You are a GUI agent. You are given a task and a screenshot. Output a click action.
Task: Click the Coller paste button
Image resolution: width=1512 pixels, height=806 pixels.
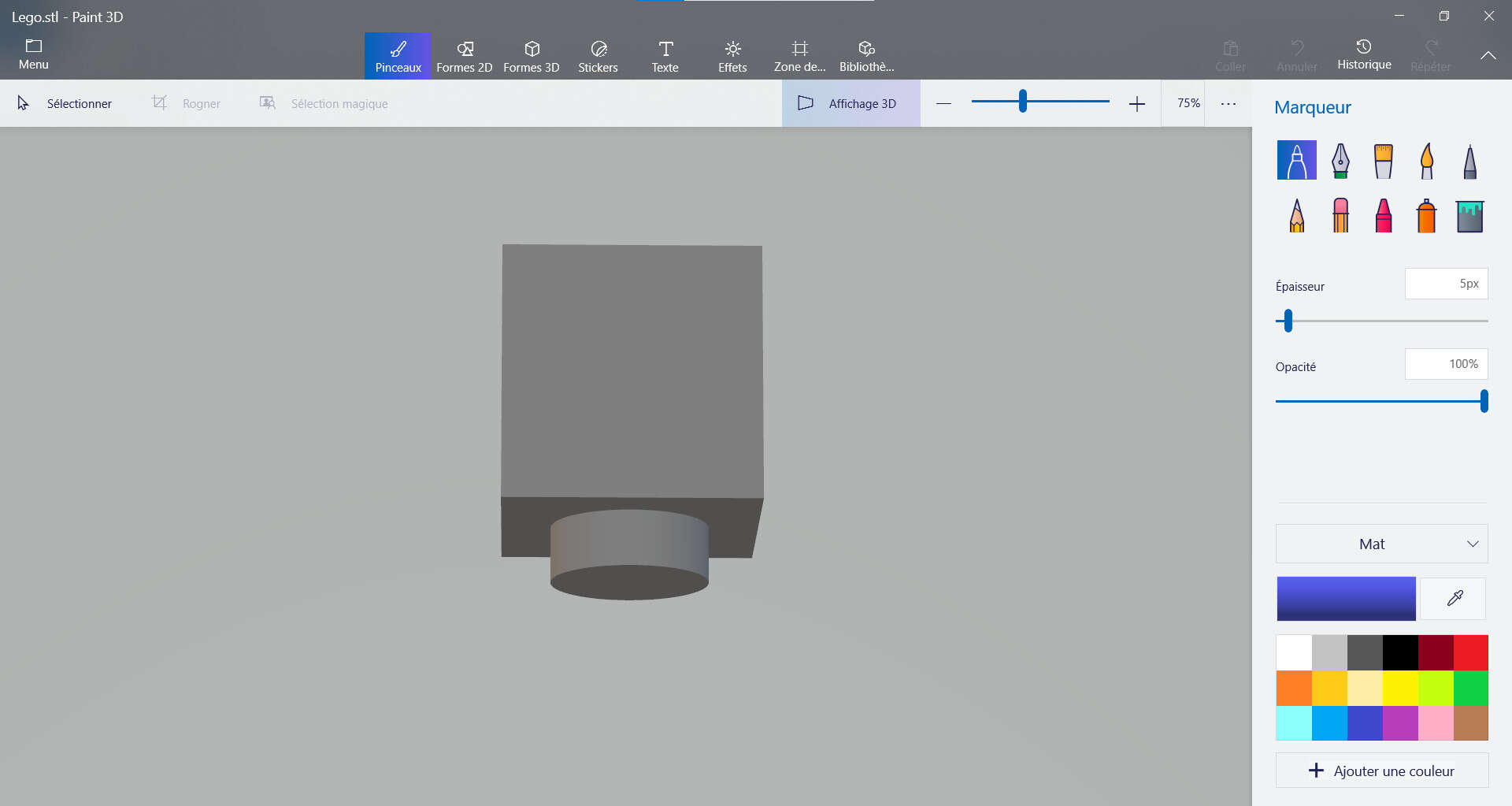[x=1230, y=56]
